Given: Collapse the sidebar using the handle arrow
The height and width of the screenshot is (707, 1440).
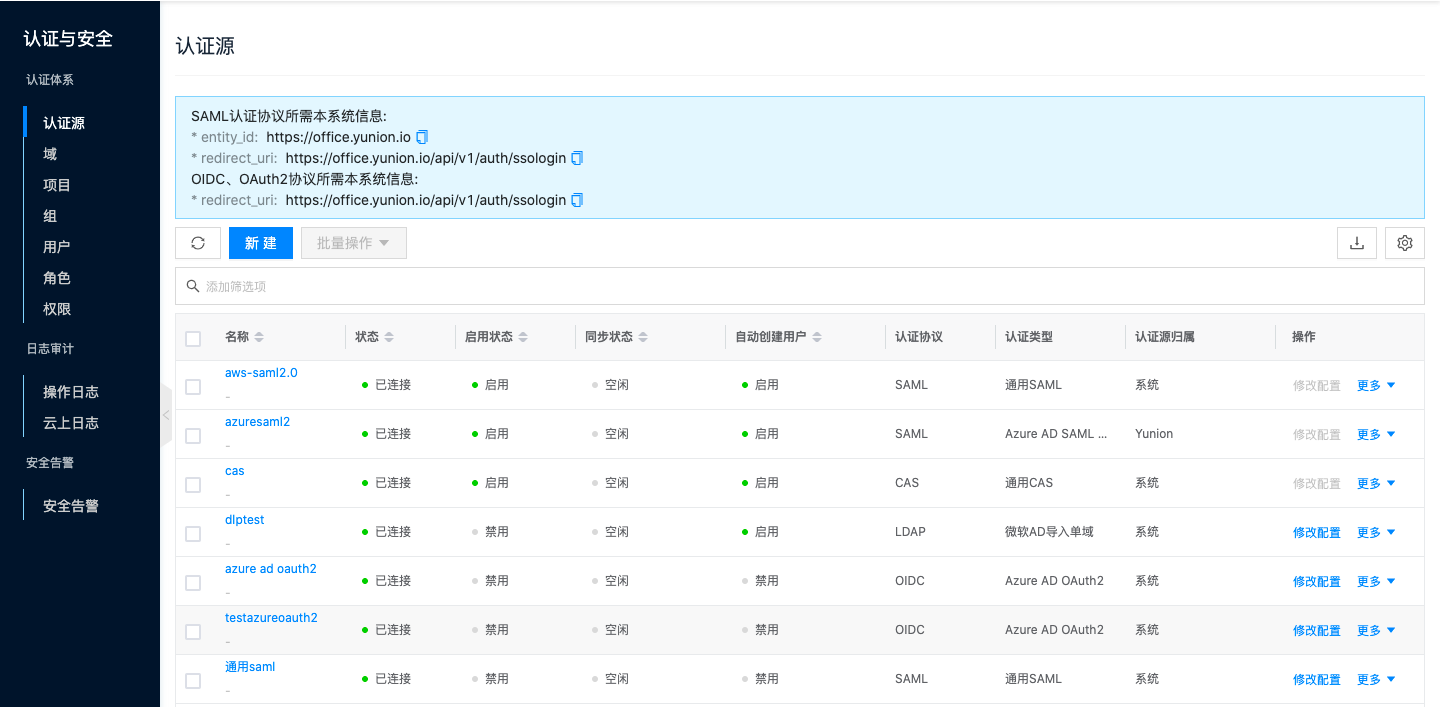Looking at the screenshot, I should 166,414.
